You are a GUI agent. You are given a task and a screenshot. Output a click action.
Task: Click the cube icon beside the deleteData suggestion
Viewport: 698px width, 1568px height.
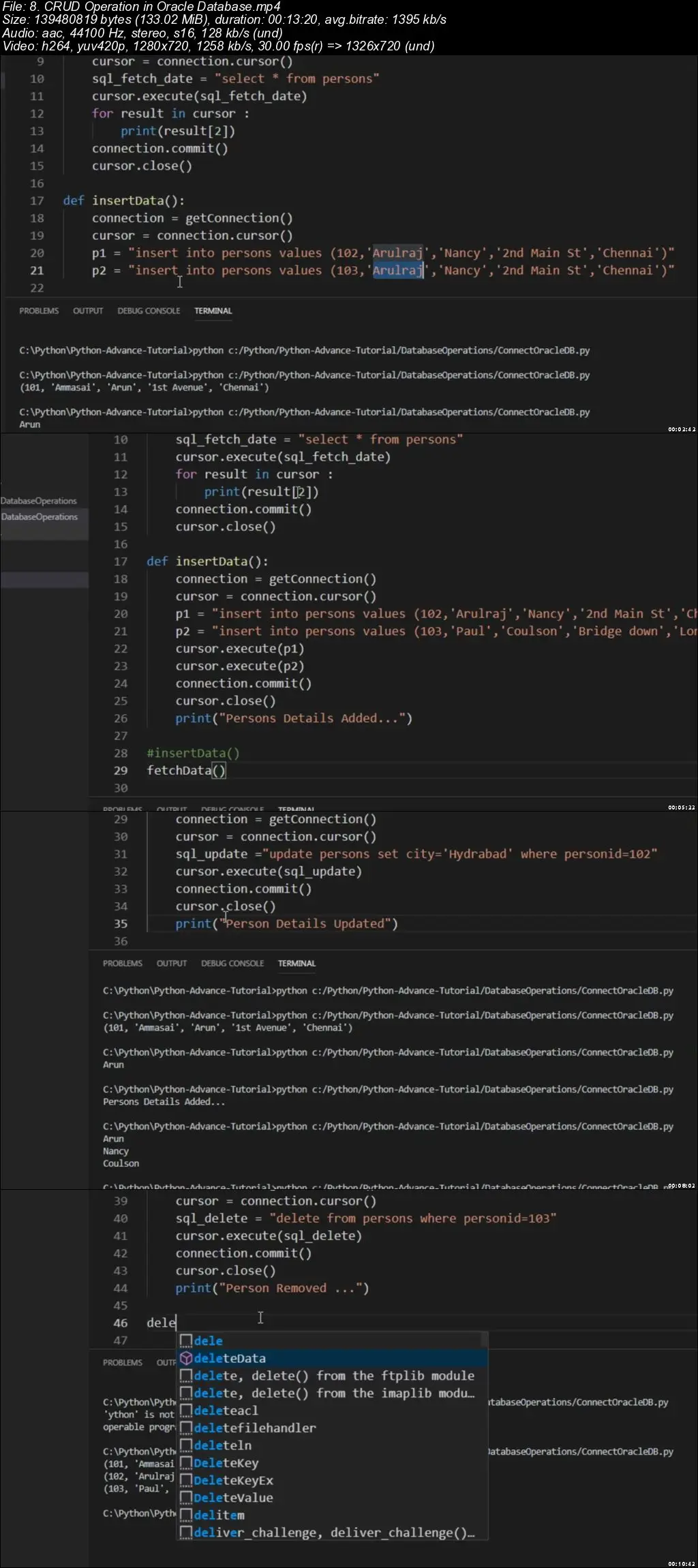[186, 1358]
